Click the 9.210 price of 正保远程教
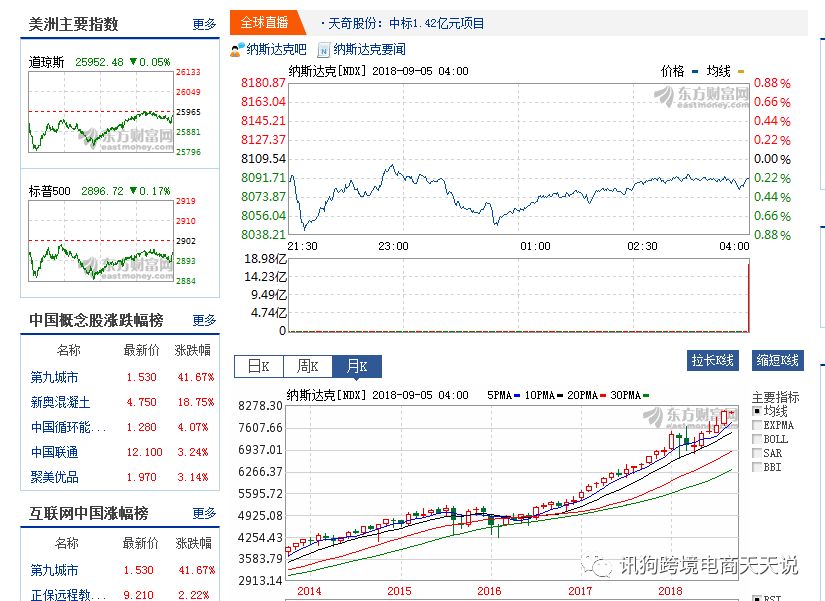The width and height of the screenshot is (825, 601). click(138, 595)
